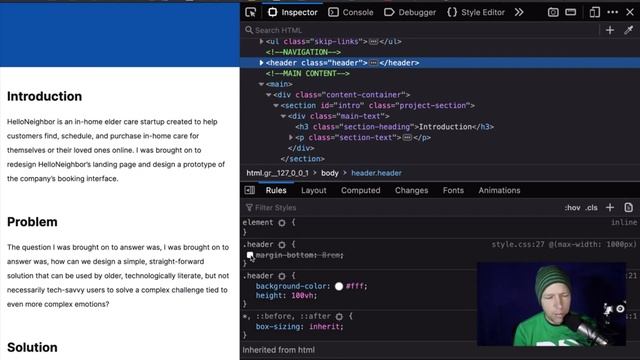Toggle print media simulation icon
The image size is (640, 360).
(629, 208)
